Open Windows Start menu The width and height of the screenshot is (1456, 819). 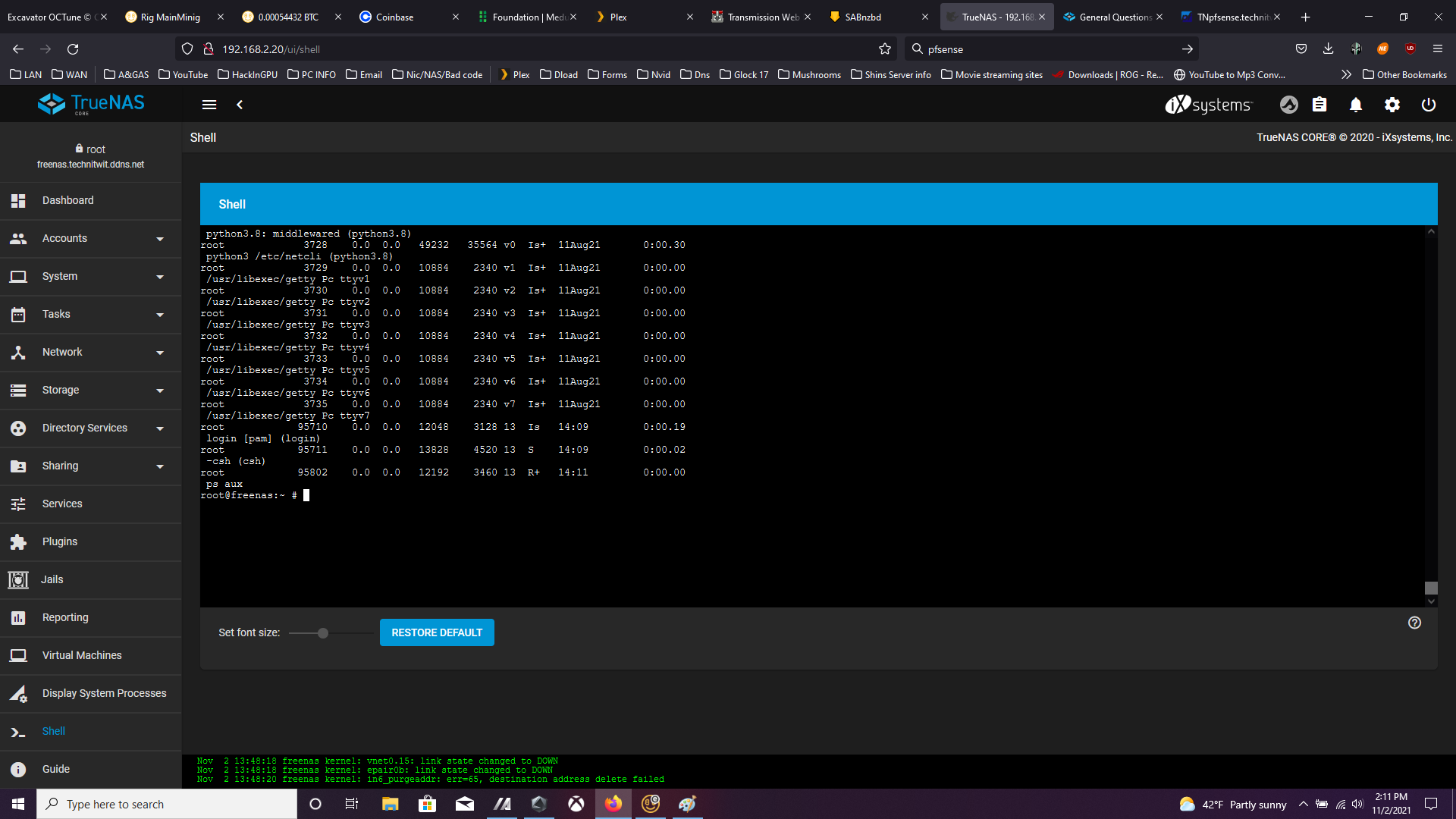coord(18,804)
